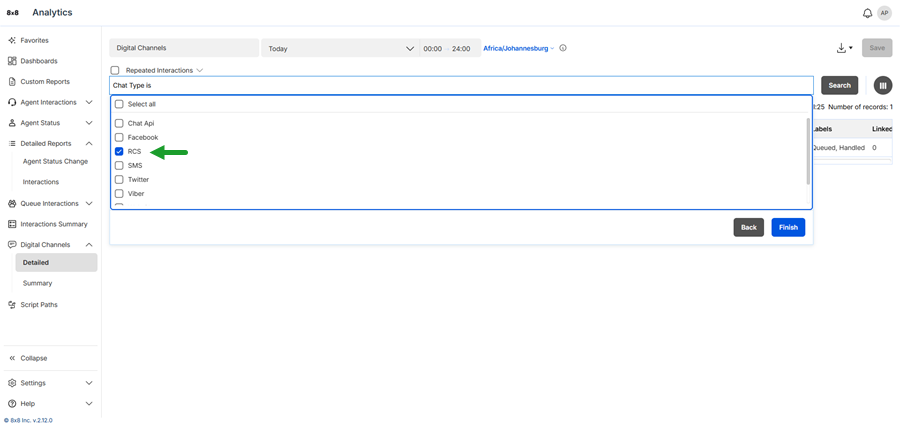Open the column selector icon
The image size is (900, 427).
pyautogui.click(x=882, y=86)
